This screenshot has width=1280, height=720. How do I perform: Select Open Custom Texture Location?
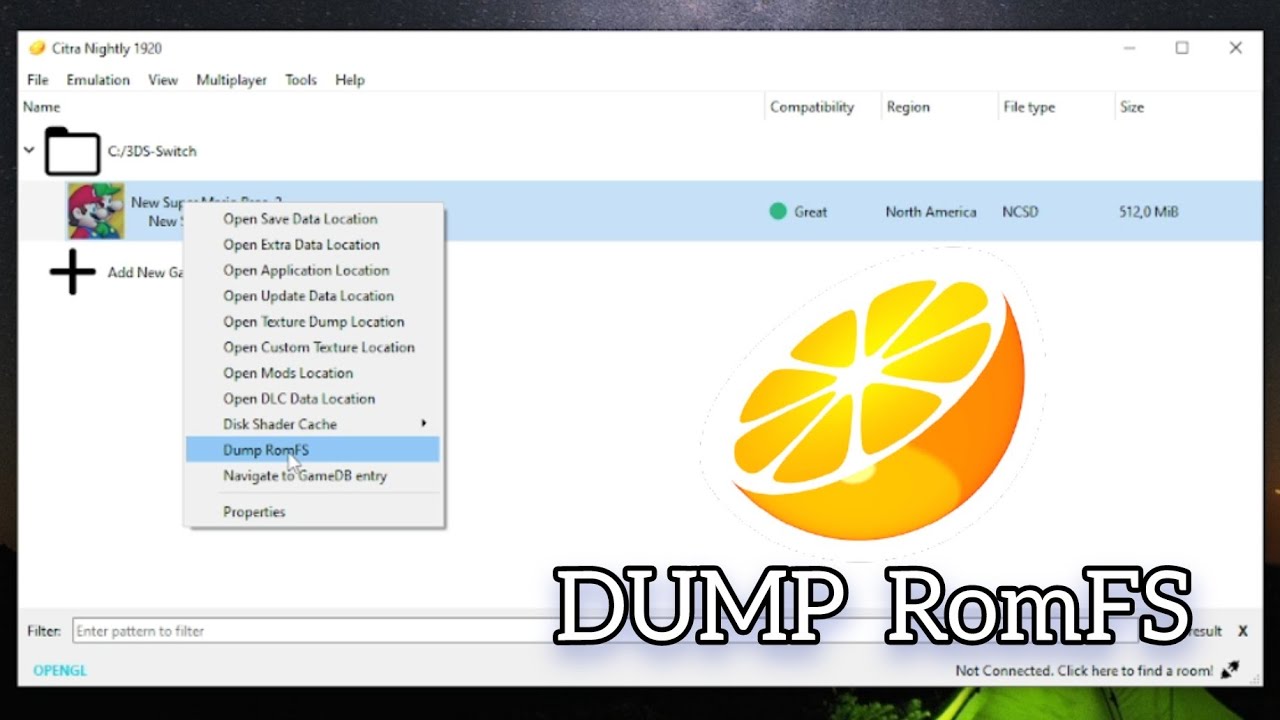click(312, 347)
